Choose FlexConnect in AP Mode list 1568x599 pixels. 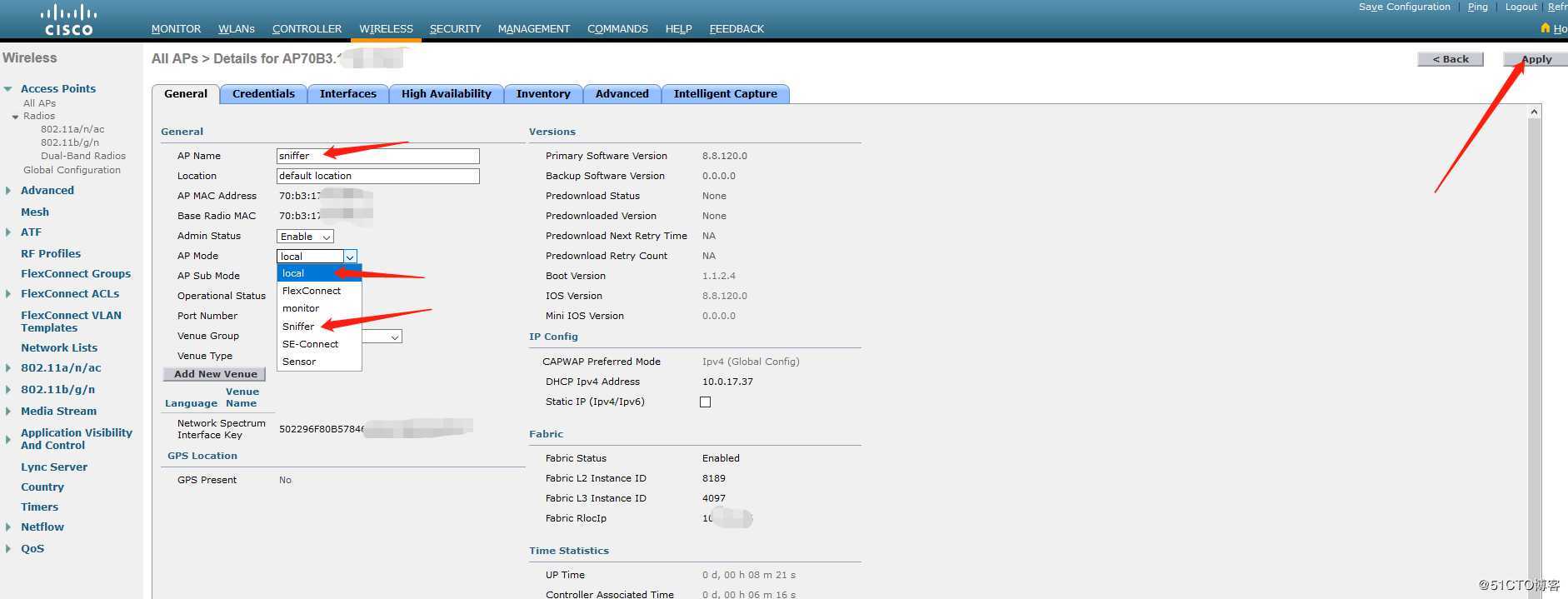[x=319, y=291]
